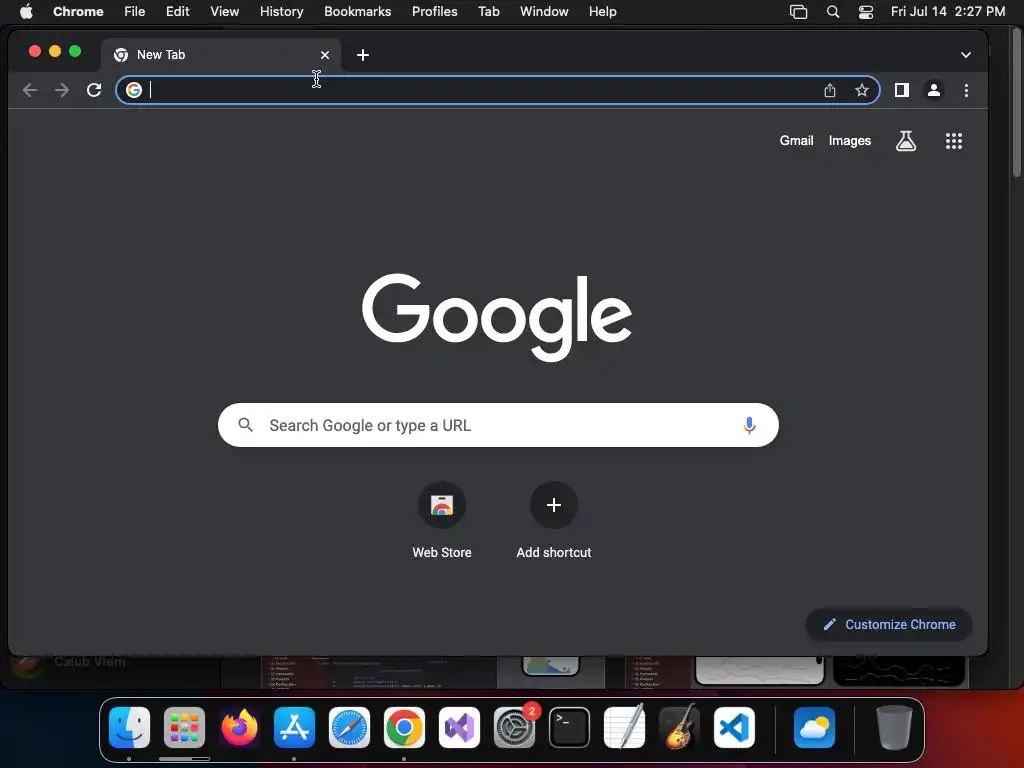Open System Settings from the Dock
The width and height of the screenshot is (1024, 768).
click(x=515, y=728)
